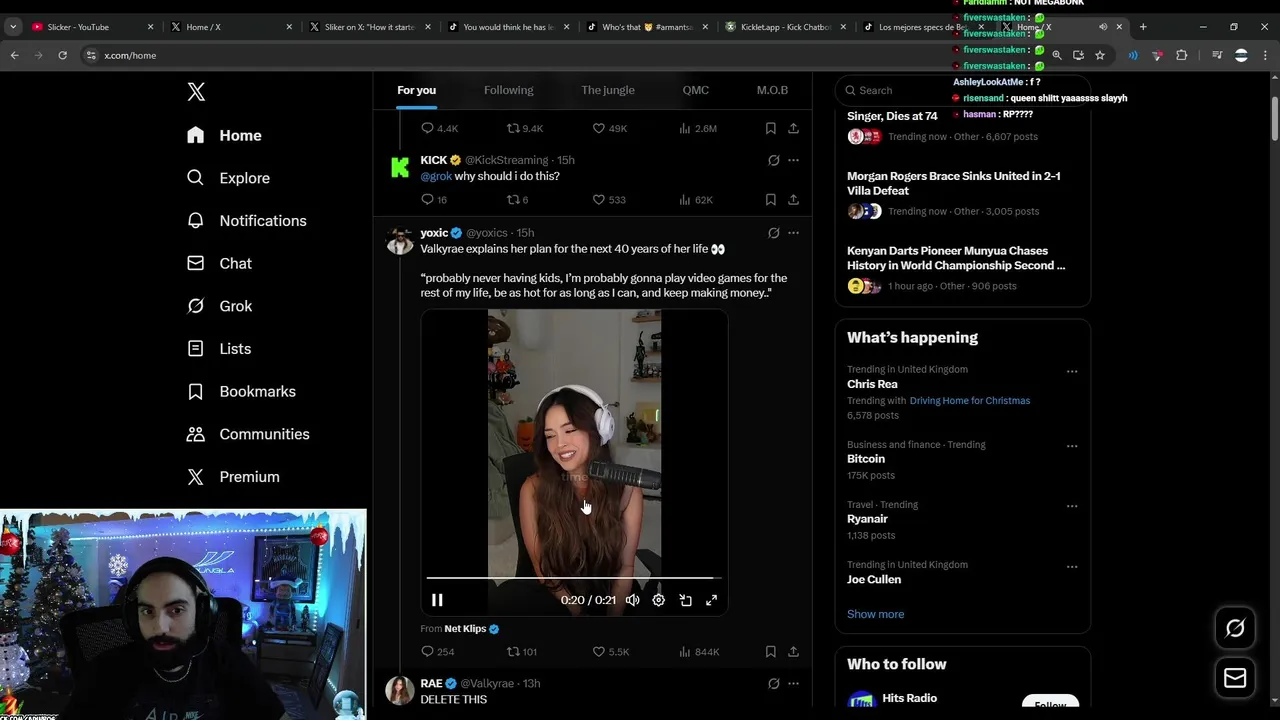This screenshot has width=1280, height=720.
Task: Switch to the Slicker - YouTube browser tab
Action: 90,27
